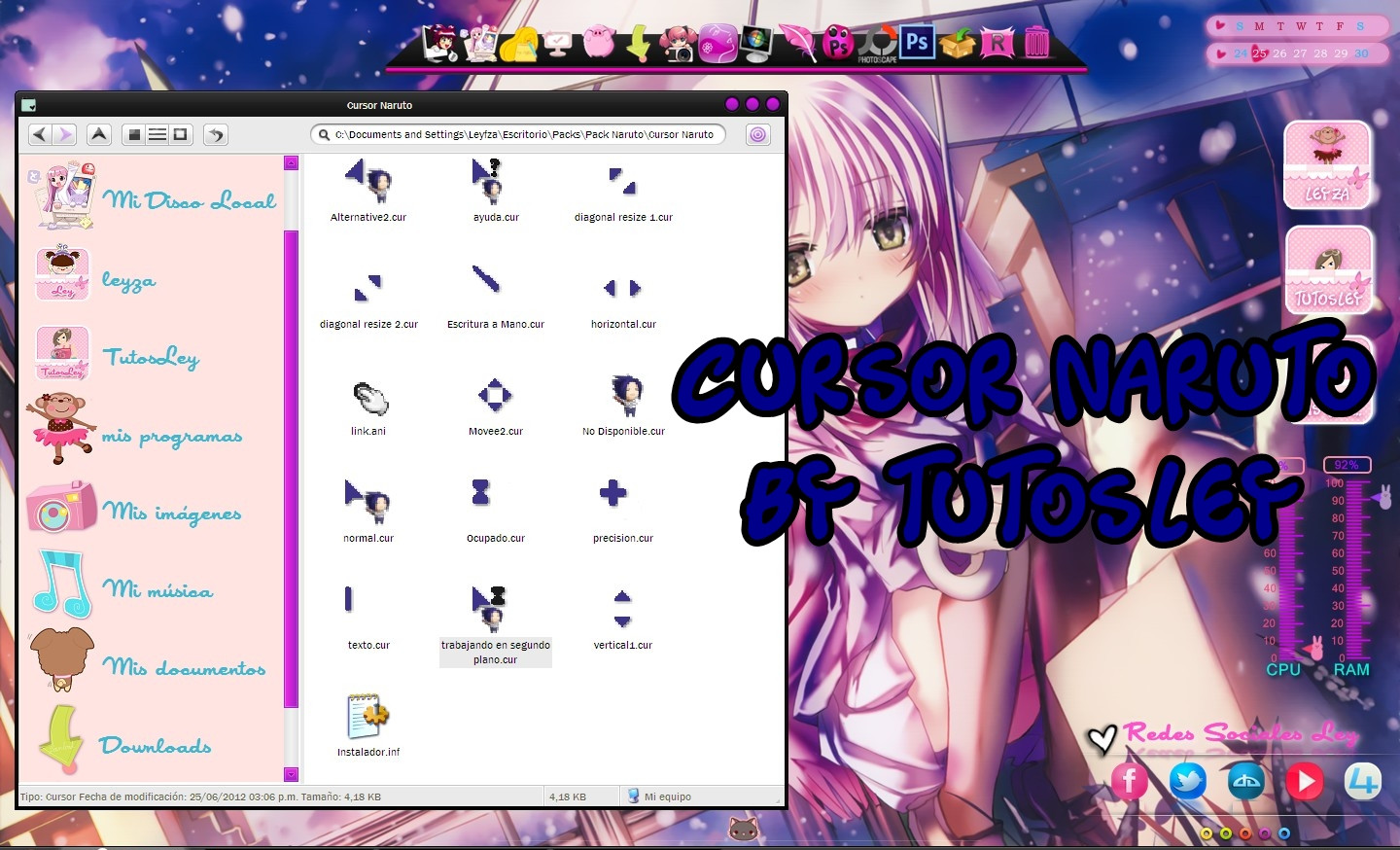The height and width of the screenshot is (850, 1400).
Task: Select No Disponible.cur file
Action: (623, 405)
